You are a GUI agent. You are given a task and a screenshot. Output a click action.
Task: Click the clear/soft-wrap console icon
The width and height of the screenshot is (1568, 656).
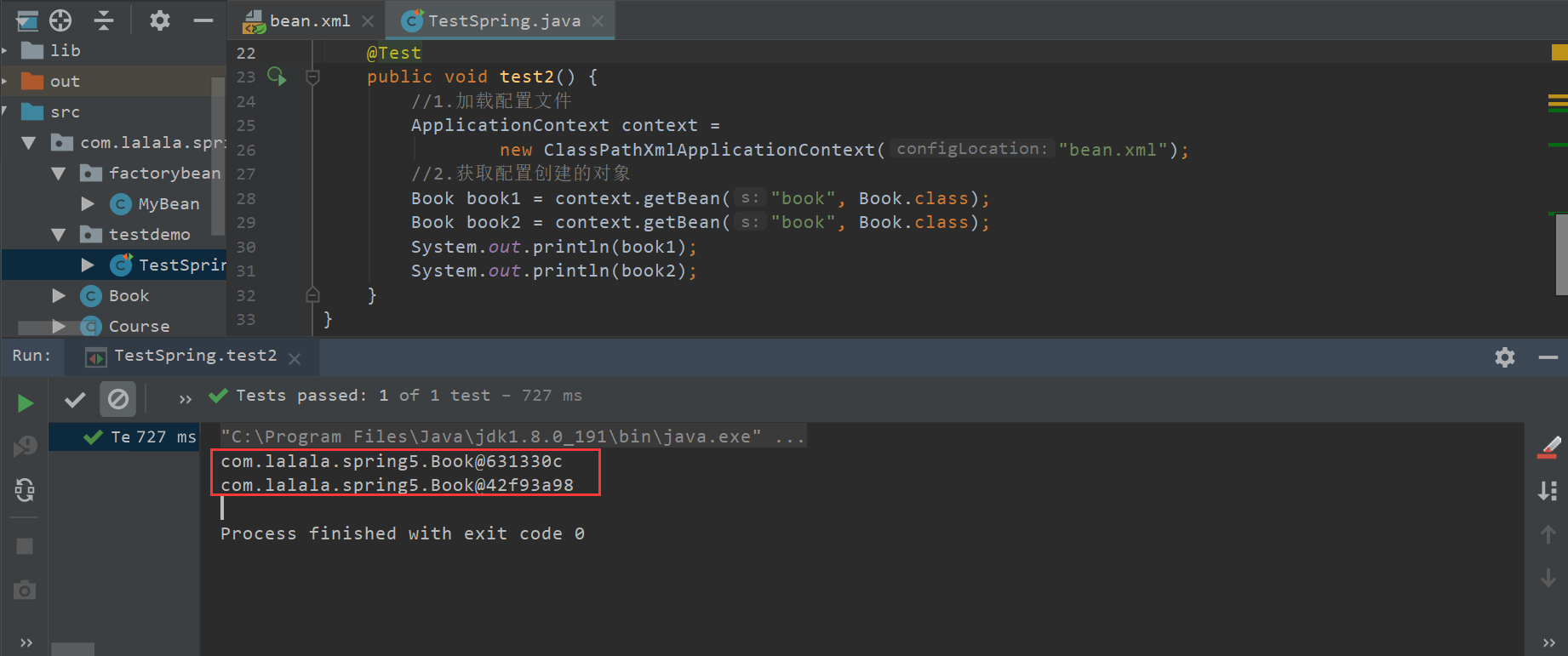pyautogui.click(x=1548, y=448)
